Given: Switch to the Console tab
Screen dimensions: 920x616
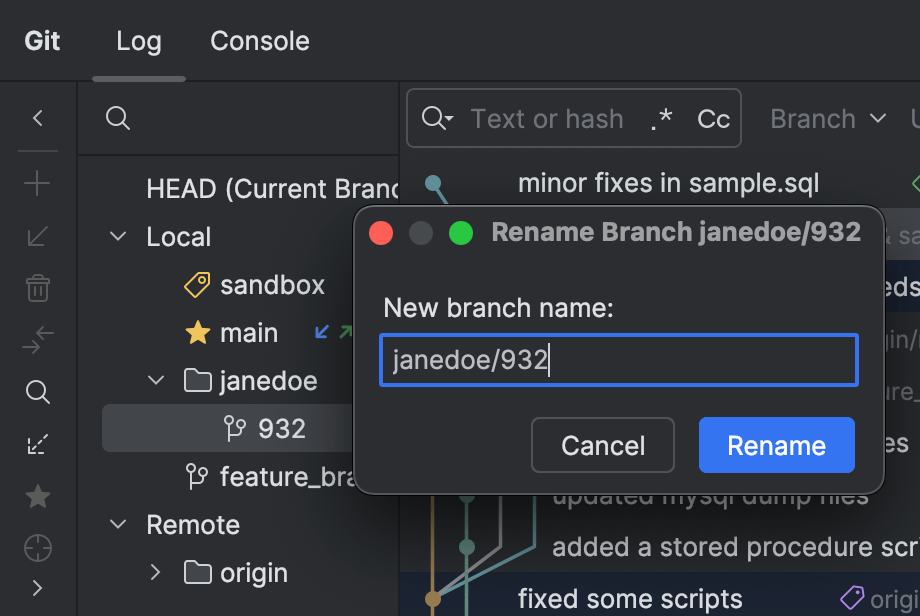Looking at the screenshot, I should click(x=259, y=41).
